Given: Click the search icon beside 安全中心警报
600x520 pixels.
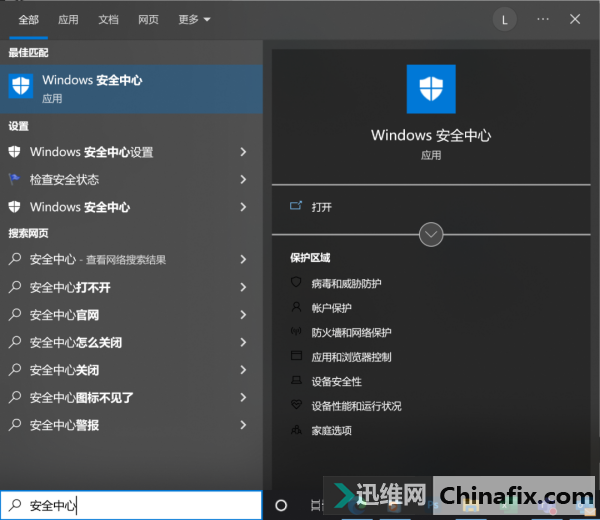Looking at the screenshot, I should (15, 424).
